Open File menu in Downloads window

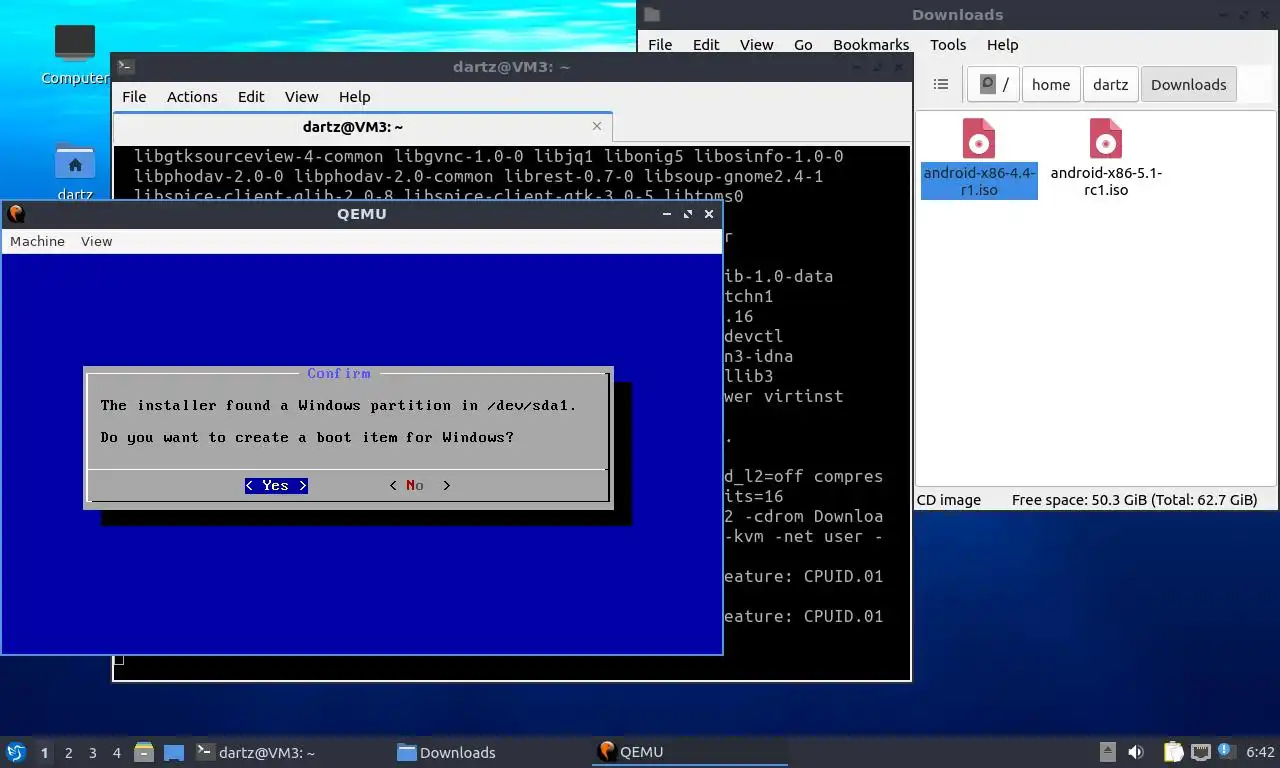point(660,45)
